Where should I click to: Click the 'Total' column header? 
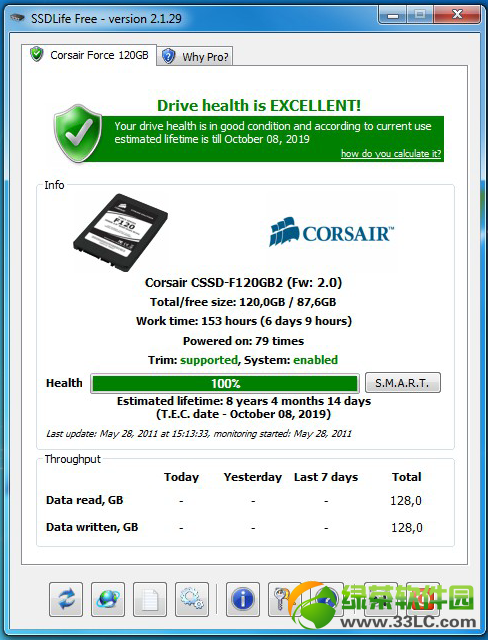coord(407,477)
